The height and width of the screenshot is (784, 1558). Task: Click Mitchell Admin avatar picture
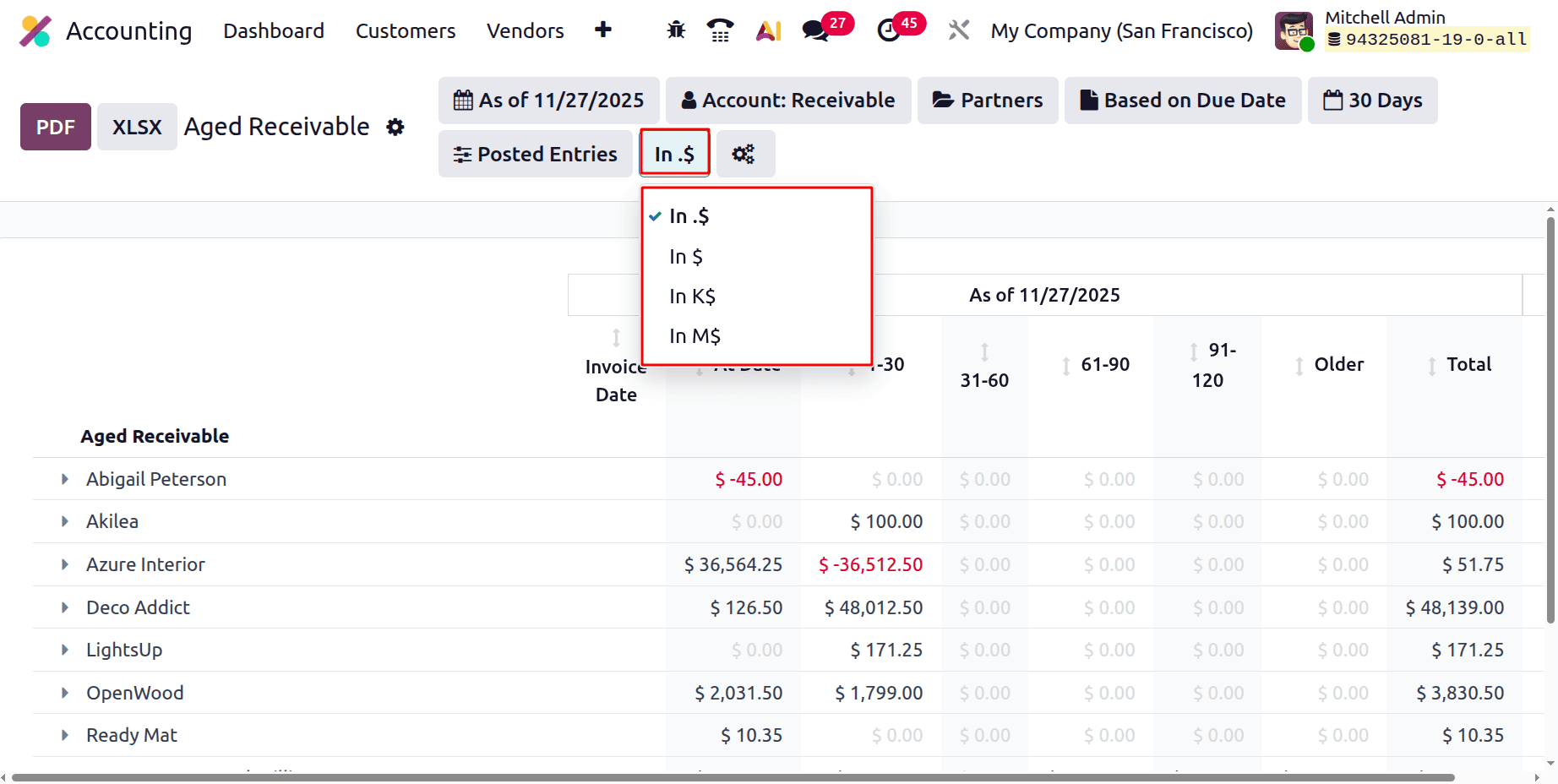click(1294, 31)
